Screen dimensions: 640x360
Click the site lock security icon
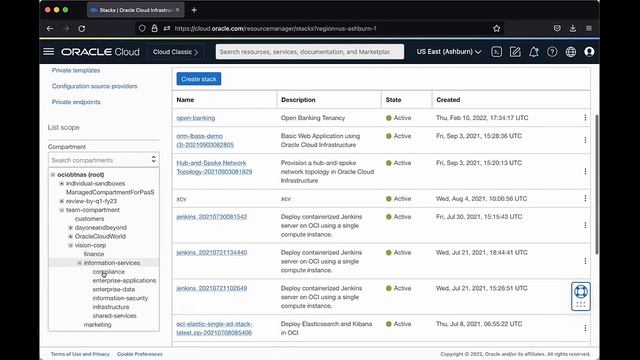154,28
